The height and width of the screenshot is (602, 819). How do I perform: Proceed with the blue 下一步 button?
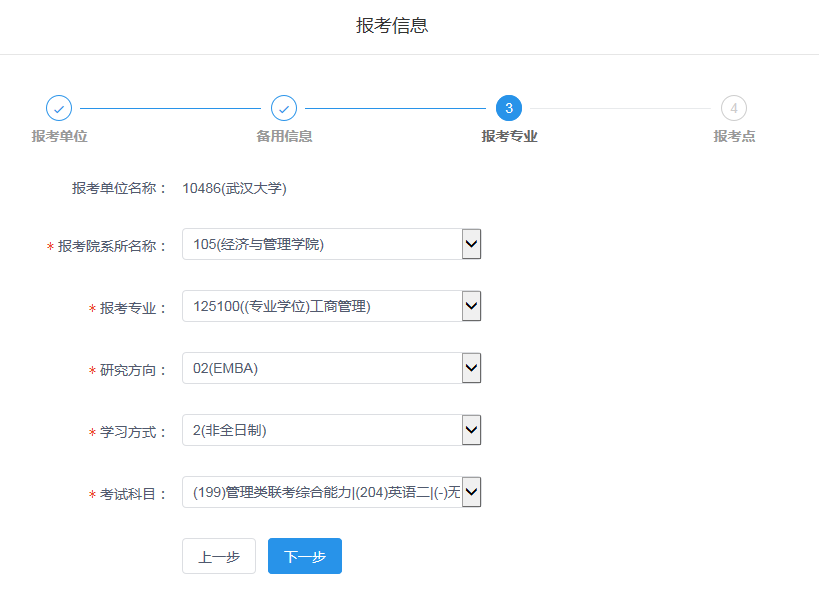[305, 556]
